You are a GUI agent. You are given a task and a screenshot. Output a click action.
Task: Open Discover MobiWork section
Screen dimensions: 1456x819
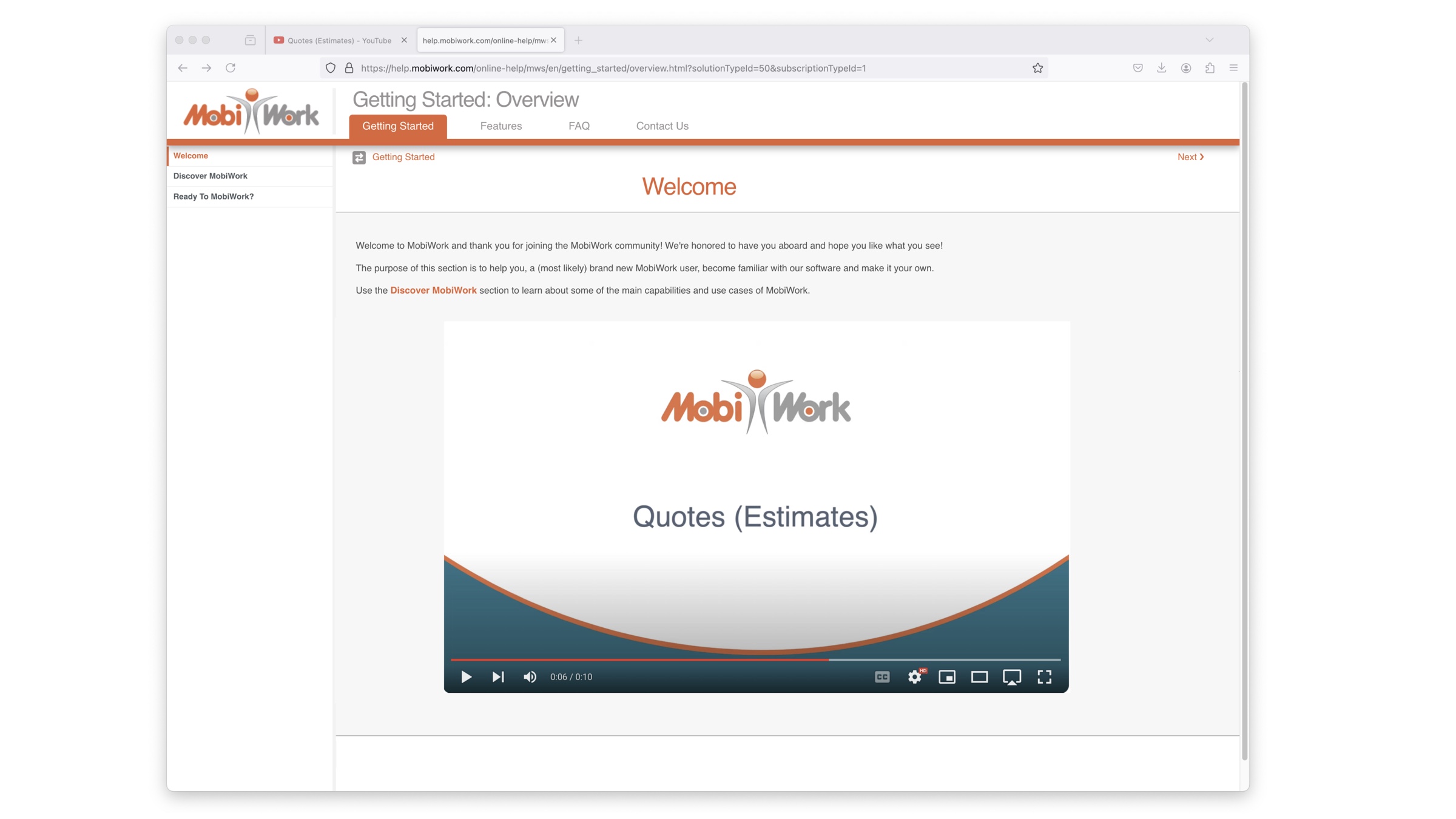(x=210, y=175)
